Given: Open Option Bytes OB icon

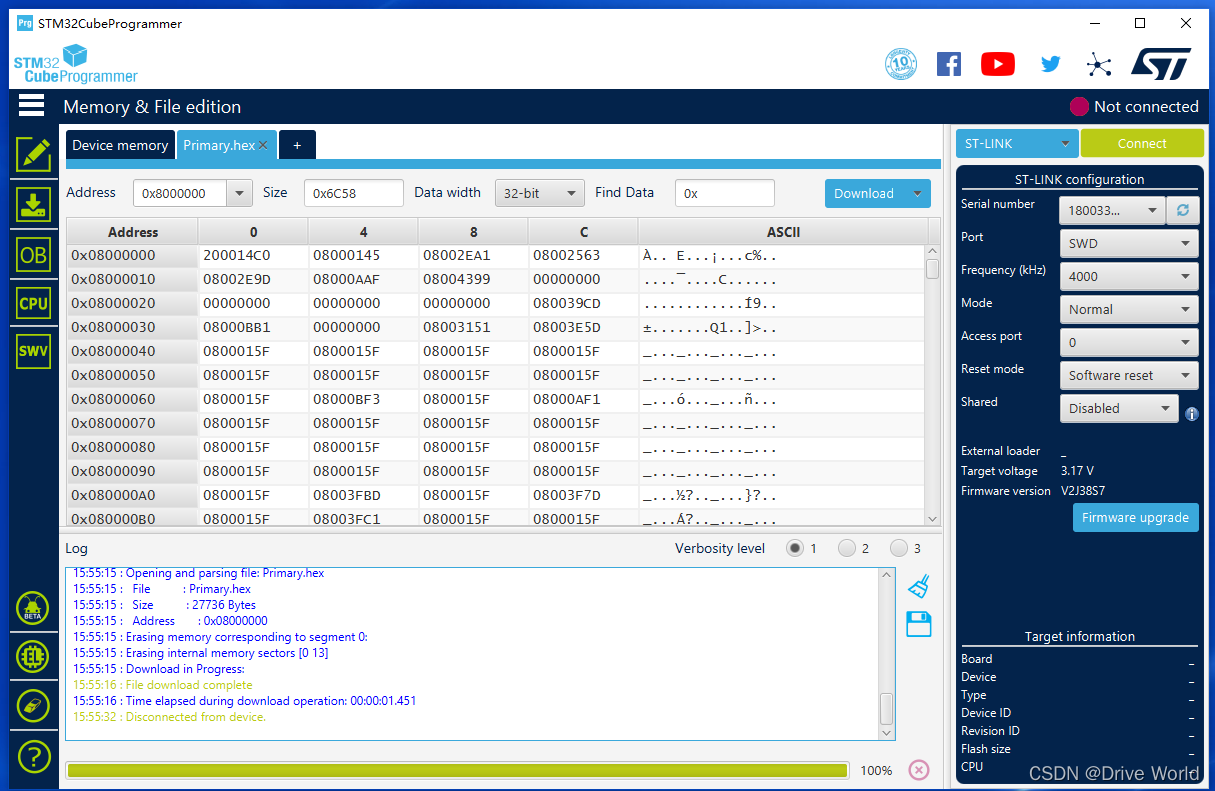Looking at the screenshot, I should click(x=33, y=255).
